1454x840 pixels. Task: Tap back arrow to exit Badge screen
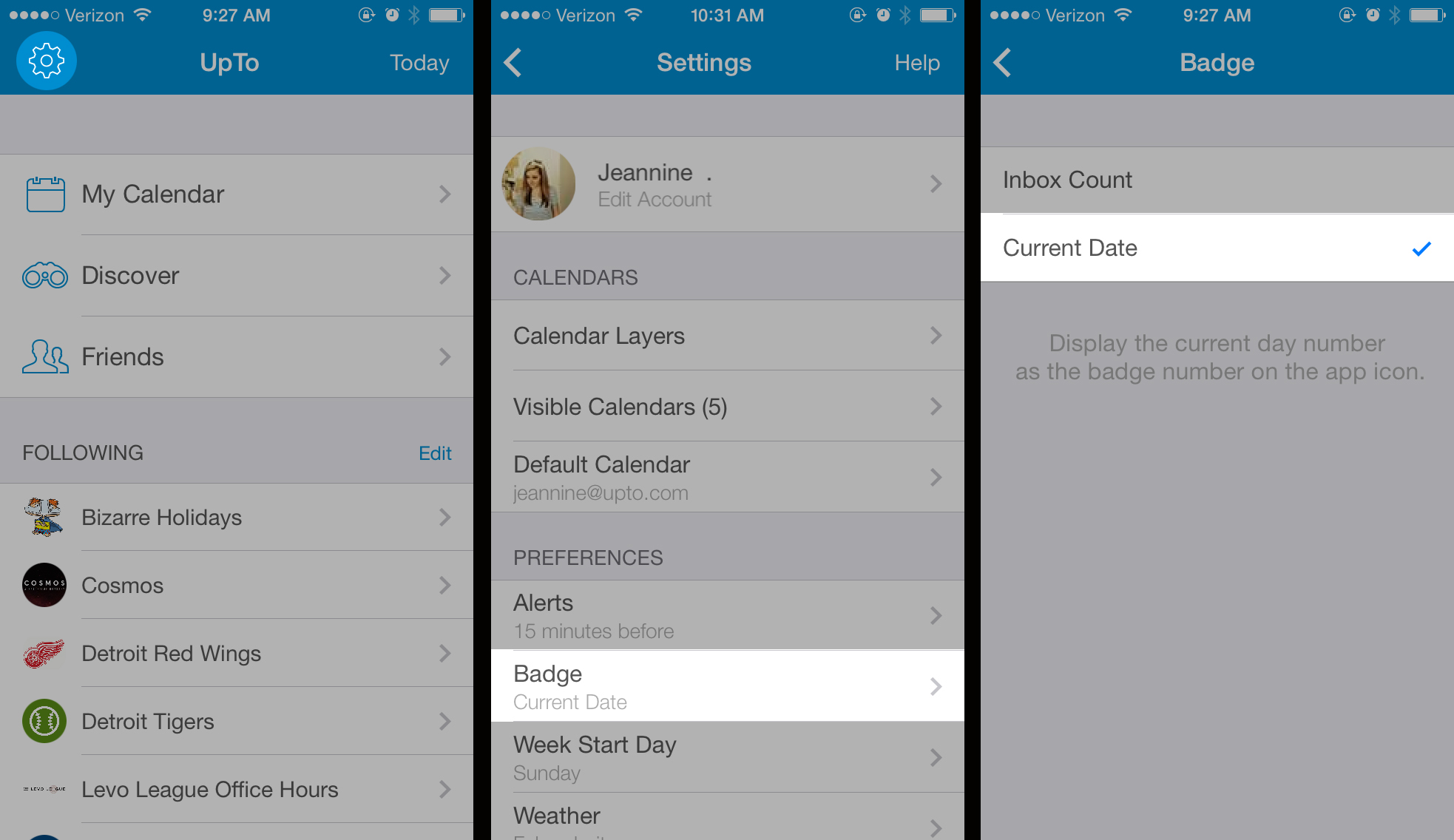coord(1002,63)
